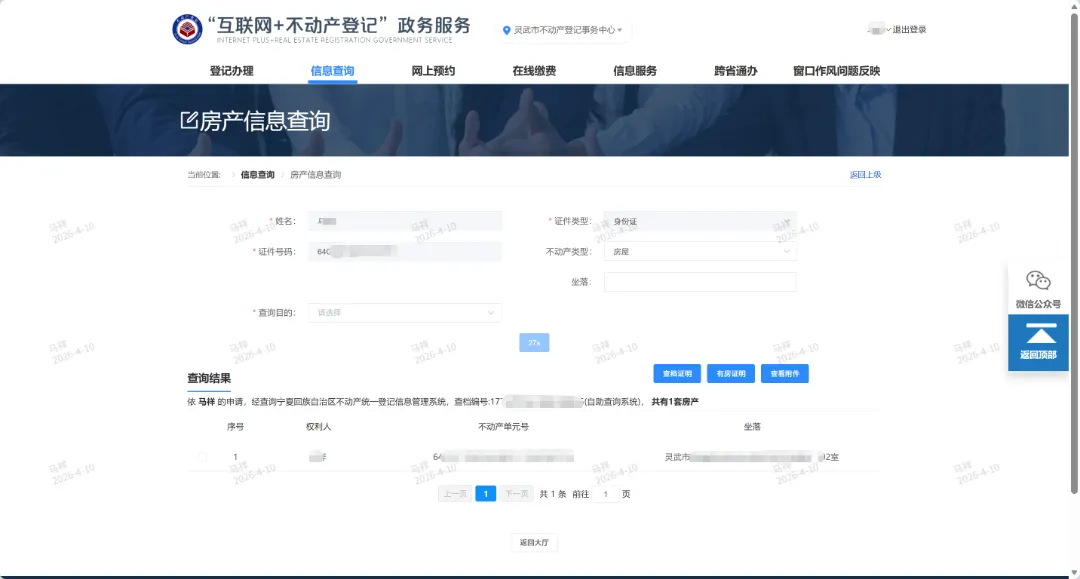Screen dimensions: 1080x579
Task: Click the 返回顶部 up-arrow button
Action: coord(1038,342)
